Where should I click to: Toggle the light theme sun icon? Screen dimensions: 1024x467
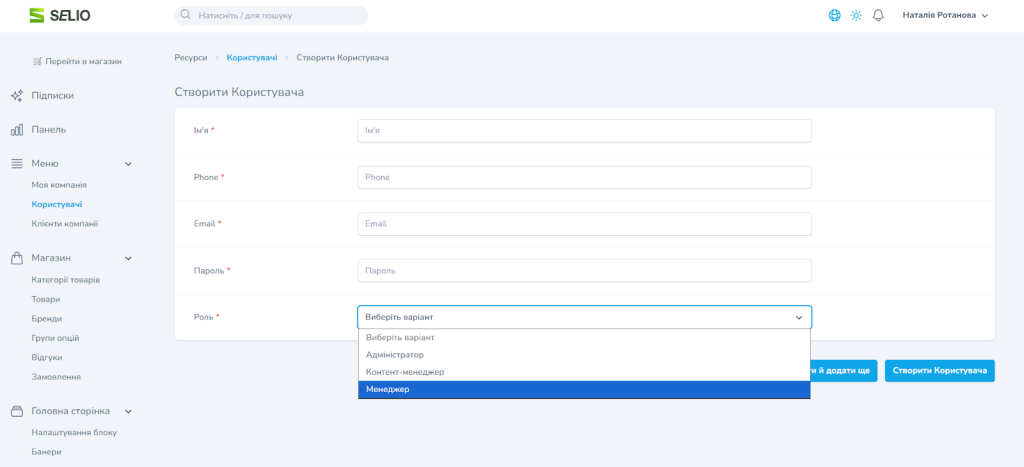point(856,15)
